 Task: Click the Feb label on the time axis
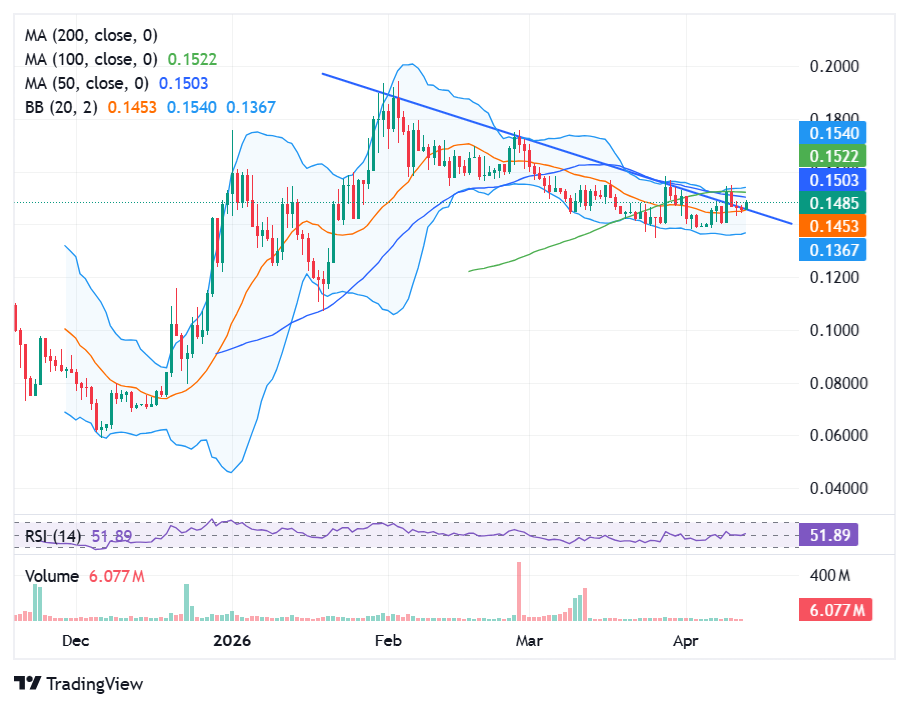(388, 641)
